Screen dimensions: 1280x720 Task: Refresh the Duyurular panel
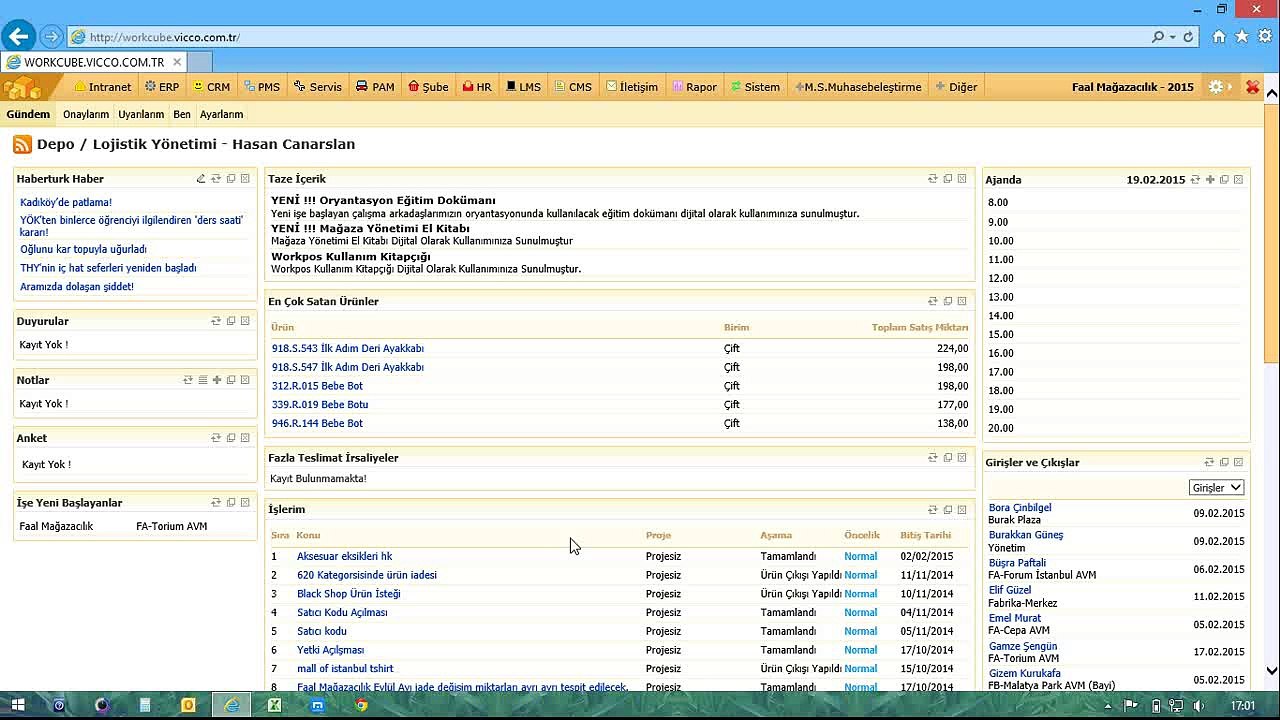point(216,321)
